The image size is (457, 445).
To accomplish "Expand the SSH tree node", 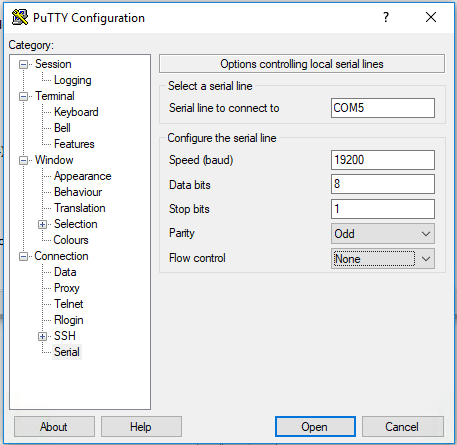I will (x=42, y=336).
